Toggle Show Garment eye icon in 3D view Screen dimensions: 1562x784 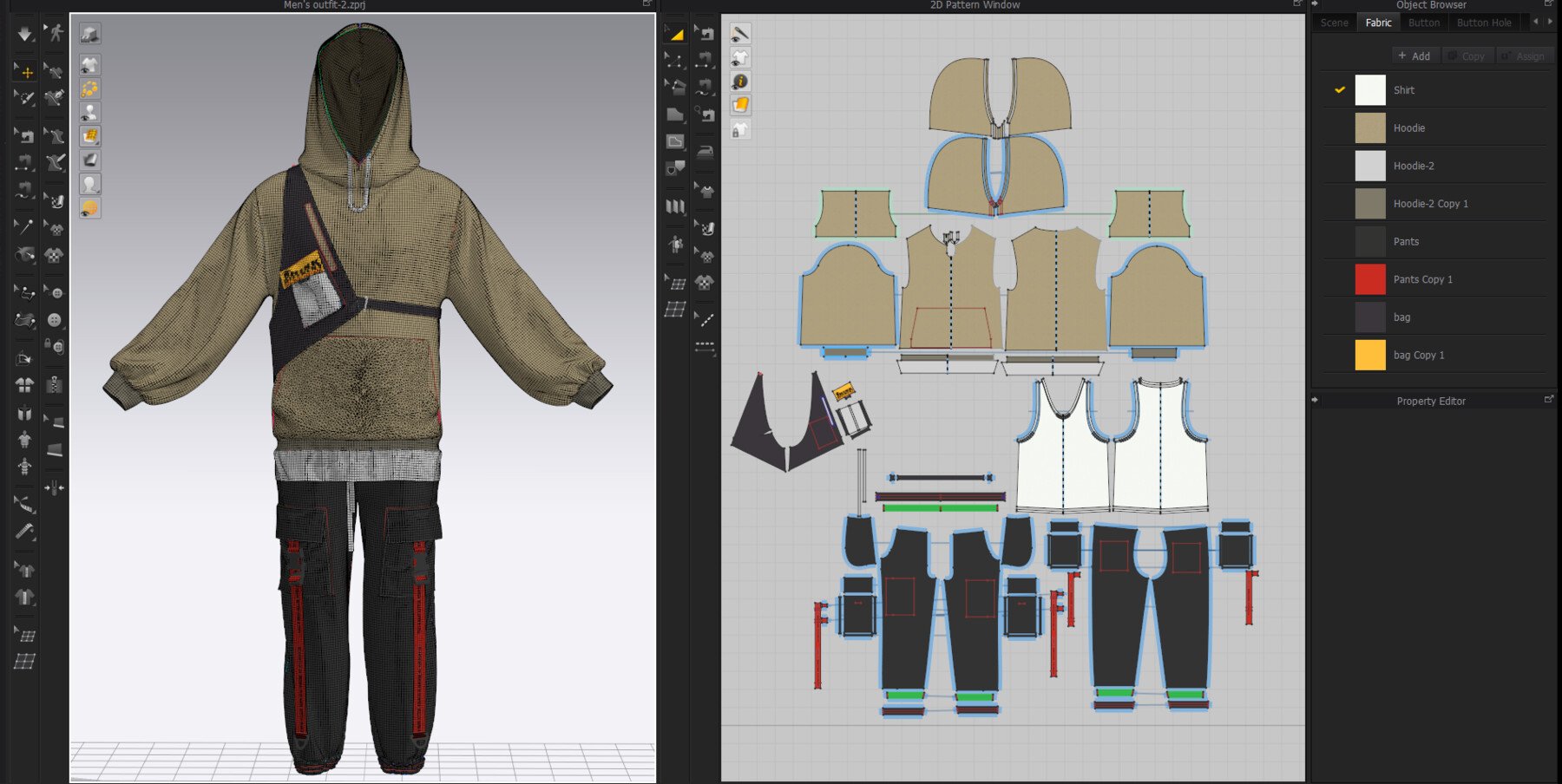tap(89, 65)
